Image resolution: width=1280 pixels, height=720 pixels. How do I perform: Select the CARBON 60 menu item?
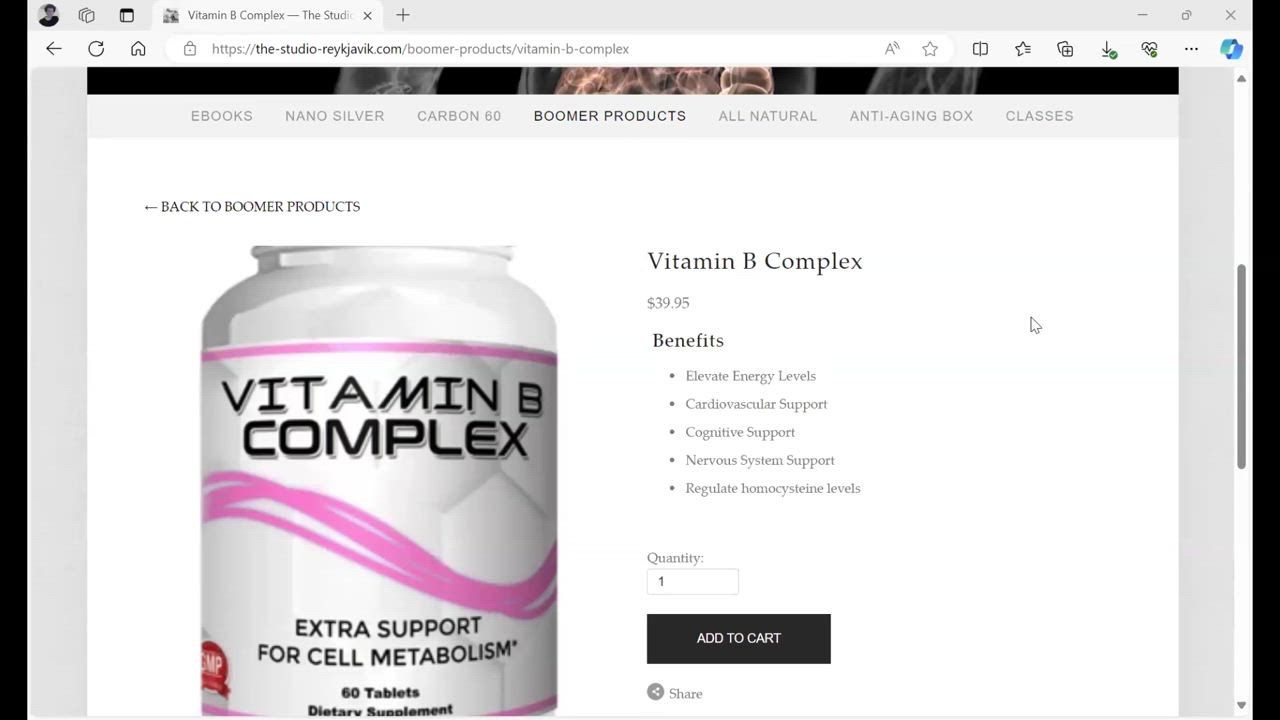pyautogui.click(x=459, y=116)
